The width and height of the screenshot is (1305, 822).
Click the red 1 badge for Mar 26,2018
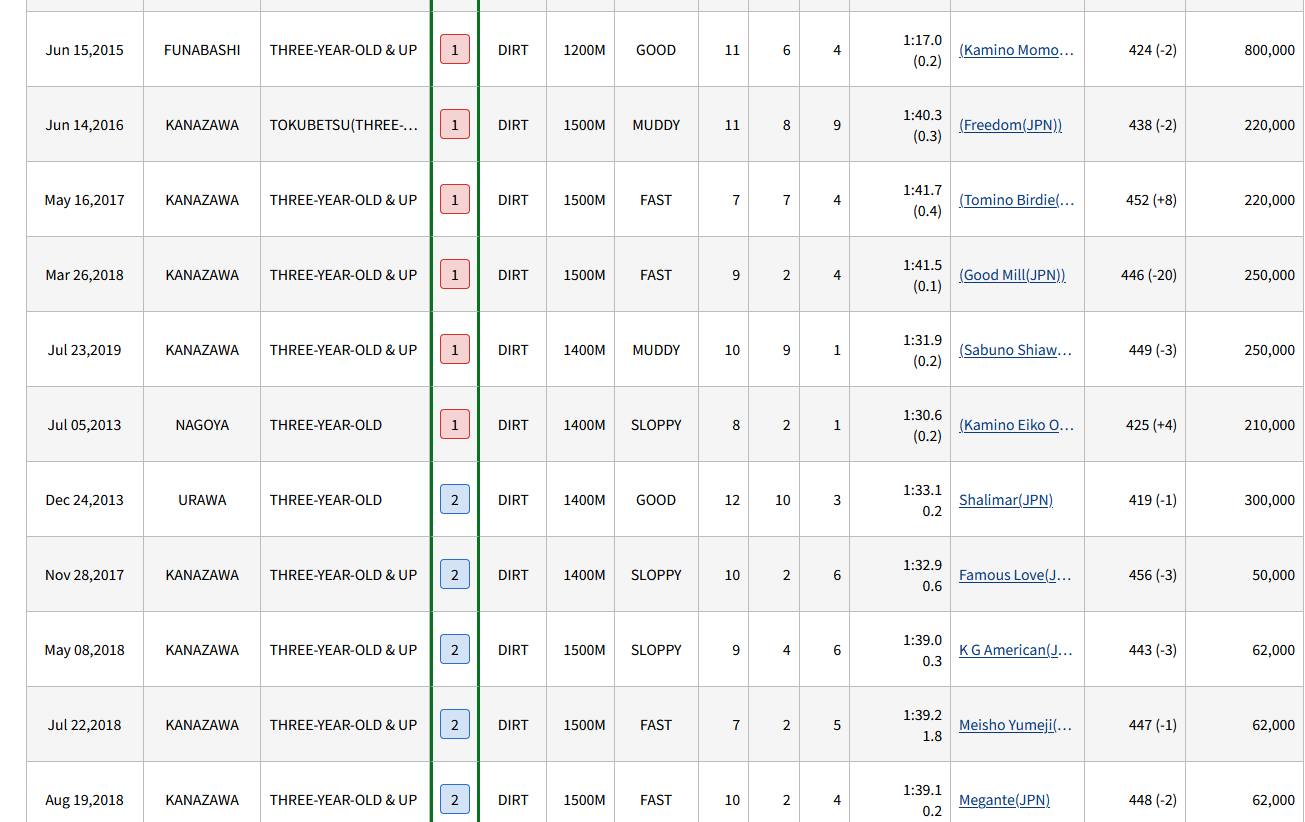[x=455, y=275]
